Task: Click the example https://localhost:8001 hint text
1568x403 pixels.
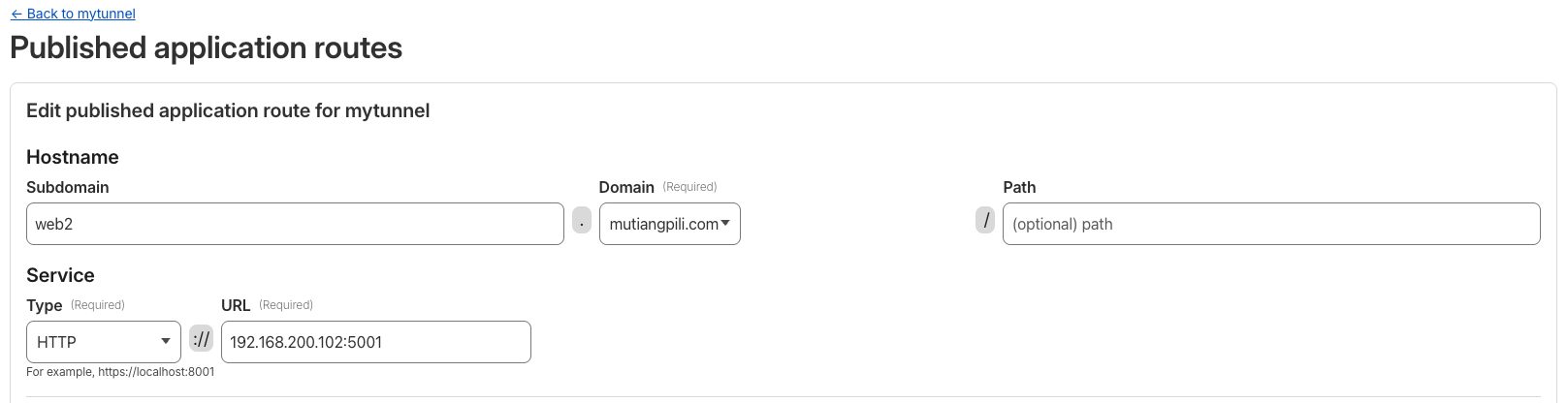Action: tap(120, 372)
